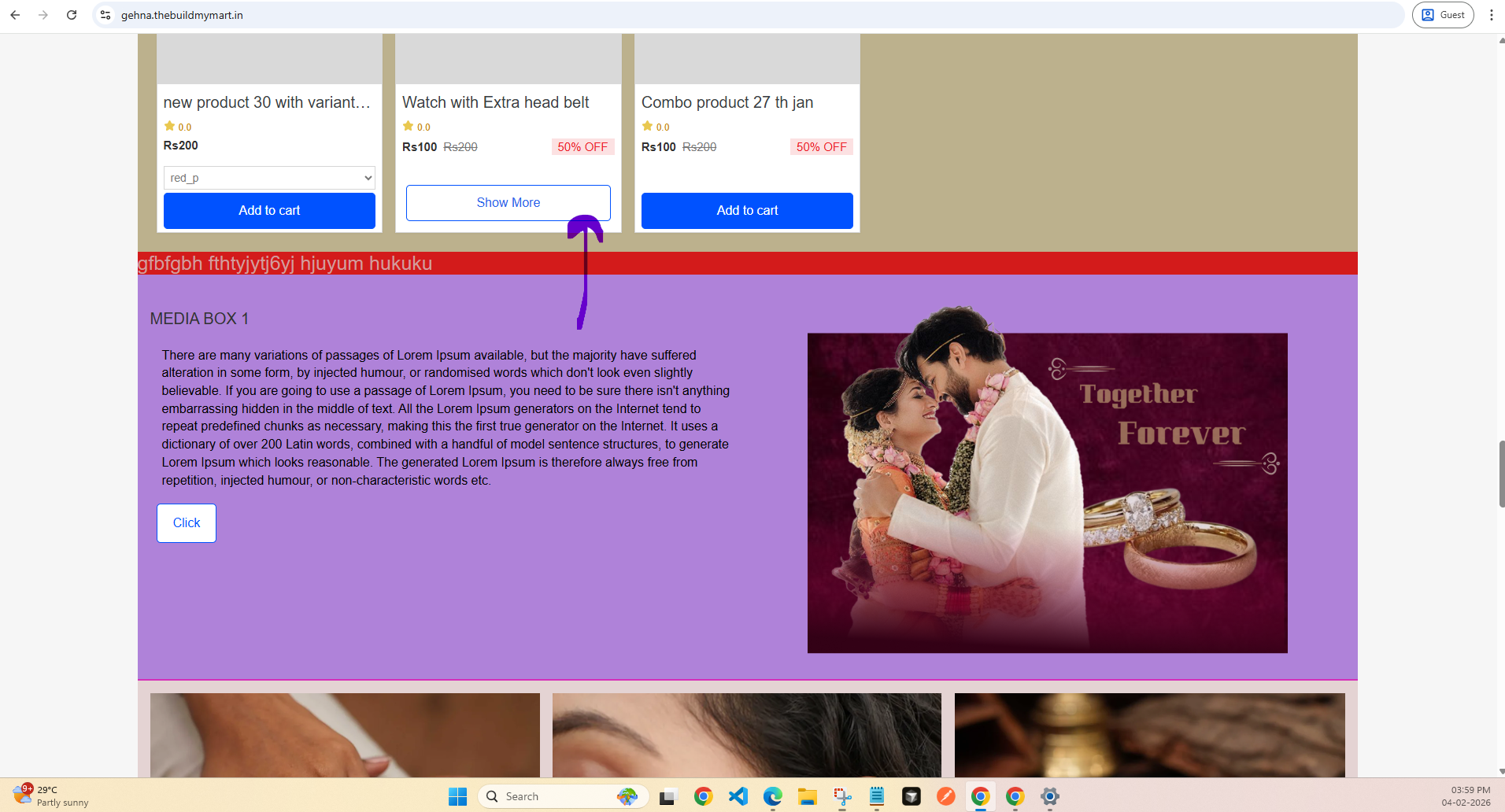1505x812 pixels.
Task: Reload the gehna.thebuildmymart.in page
Action: coord(72,15)
